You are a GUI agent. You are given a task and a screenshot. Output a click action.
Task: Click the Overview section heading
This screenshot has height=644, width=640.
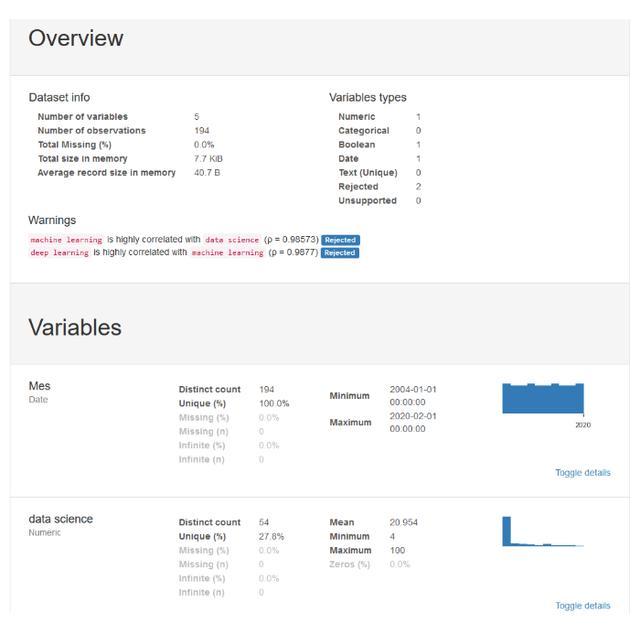pos(76,39)
